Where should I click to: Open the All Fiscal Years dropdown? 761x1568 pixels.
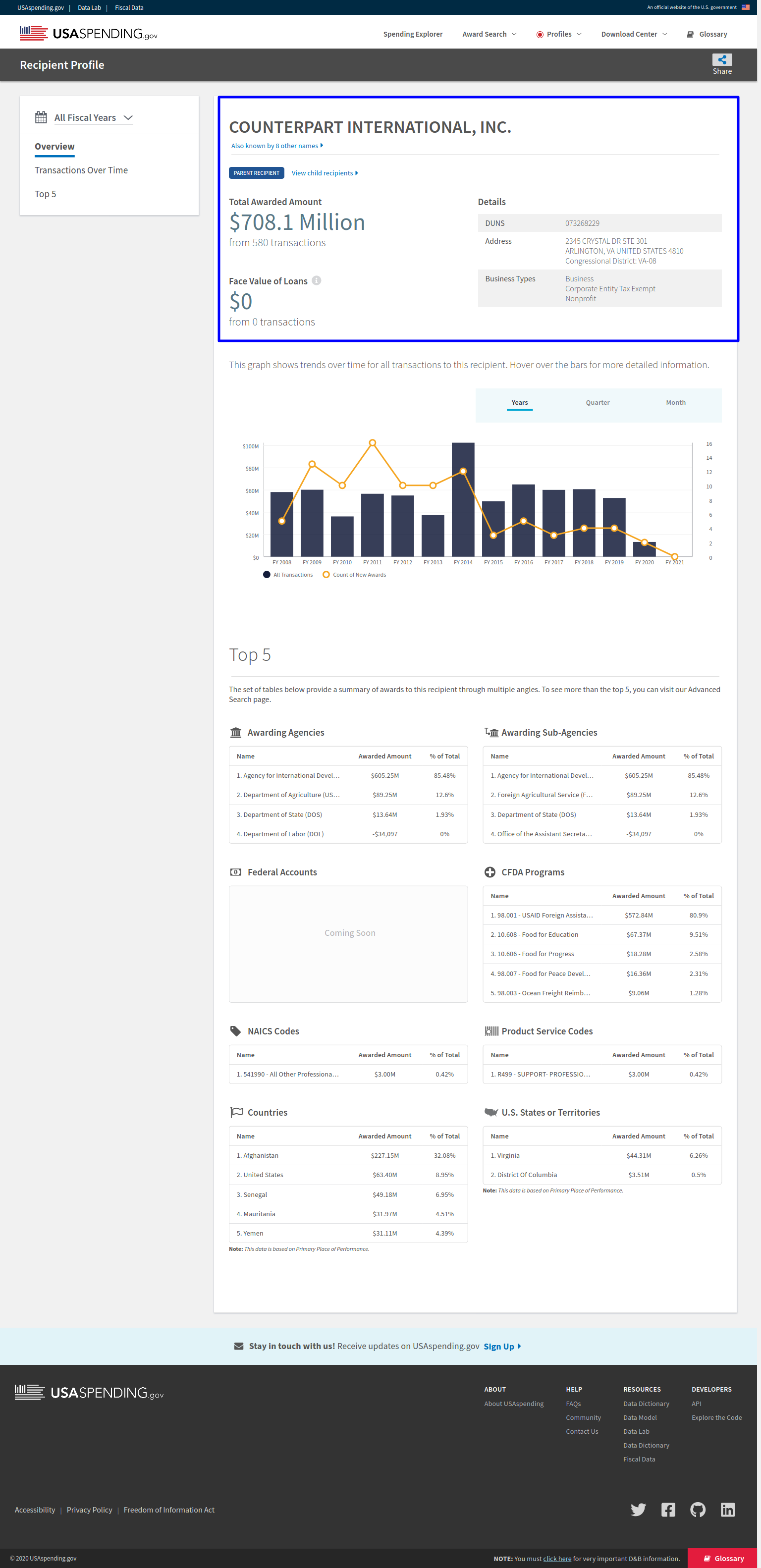[93, 117]
